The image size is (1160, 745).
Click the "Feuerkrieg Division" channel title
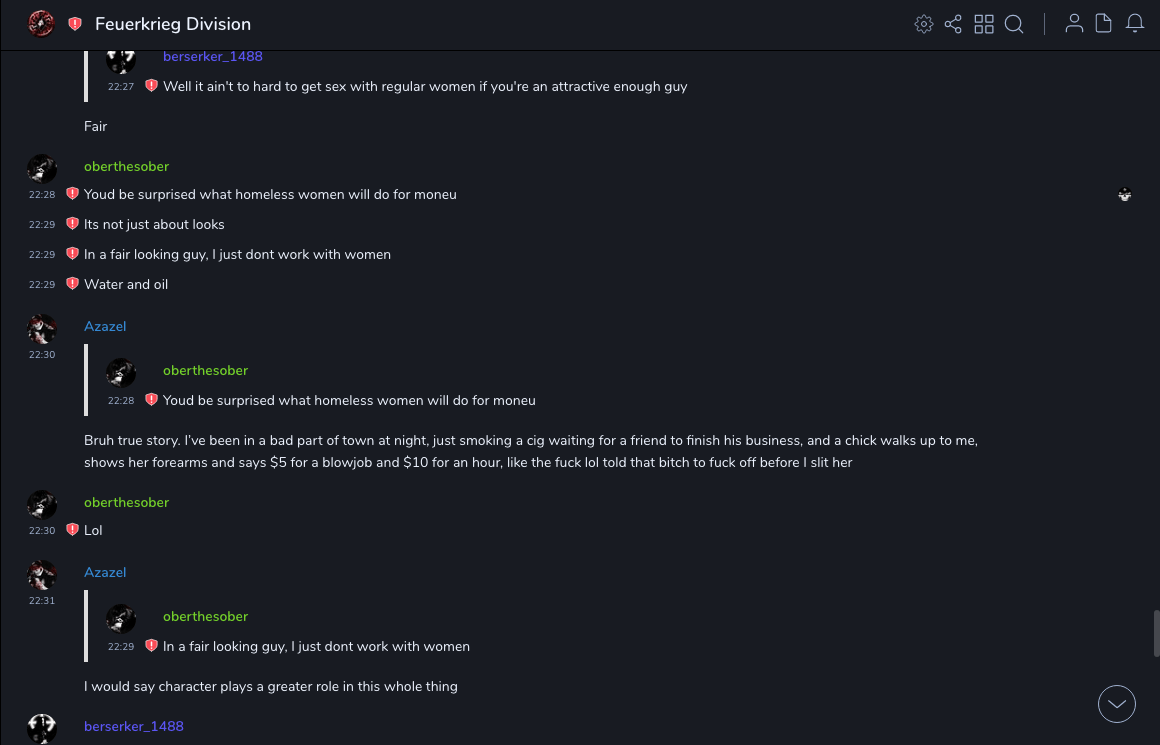[x=173, y=24]
